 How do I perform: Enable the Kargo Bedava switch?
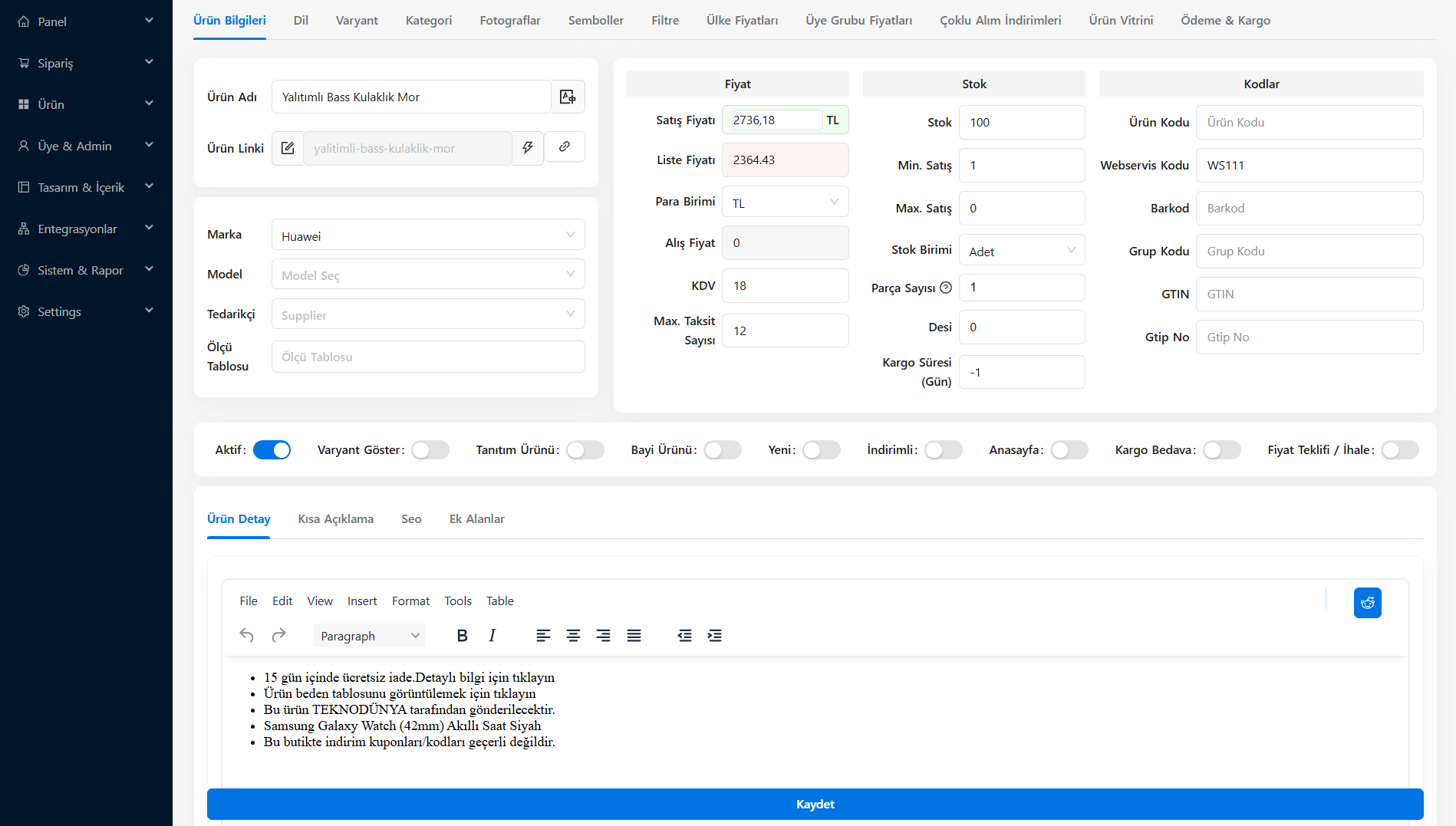[x=1221, y=450]
